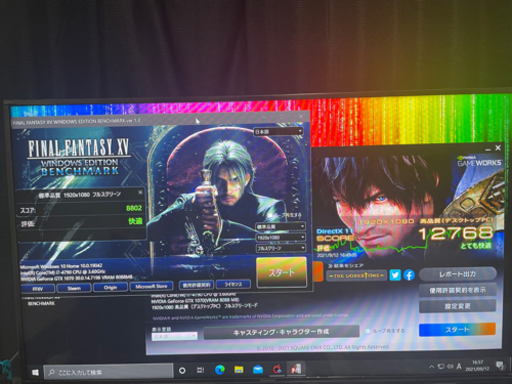Viewport: 512px width, 384px height.
Task: Open the taskbar clock and date
Action: pos(477,366)
